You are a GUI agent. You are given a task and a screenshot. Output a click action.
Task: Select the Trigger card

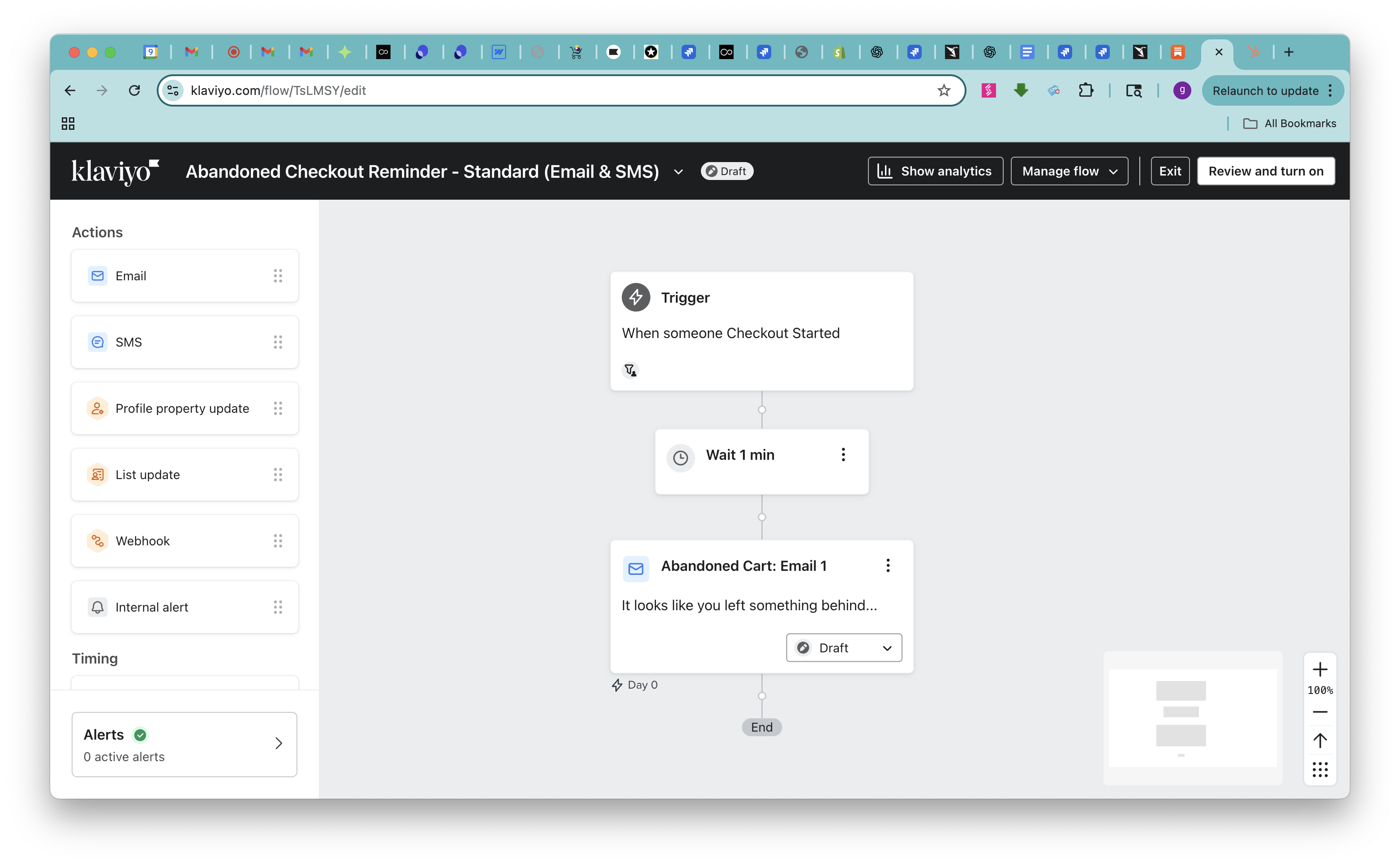click(761, 331)
